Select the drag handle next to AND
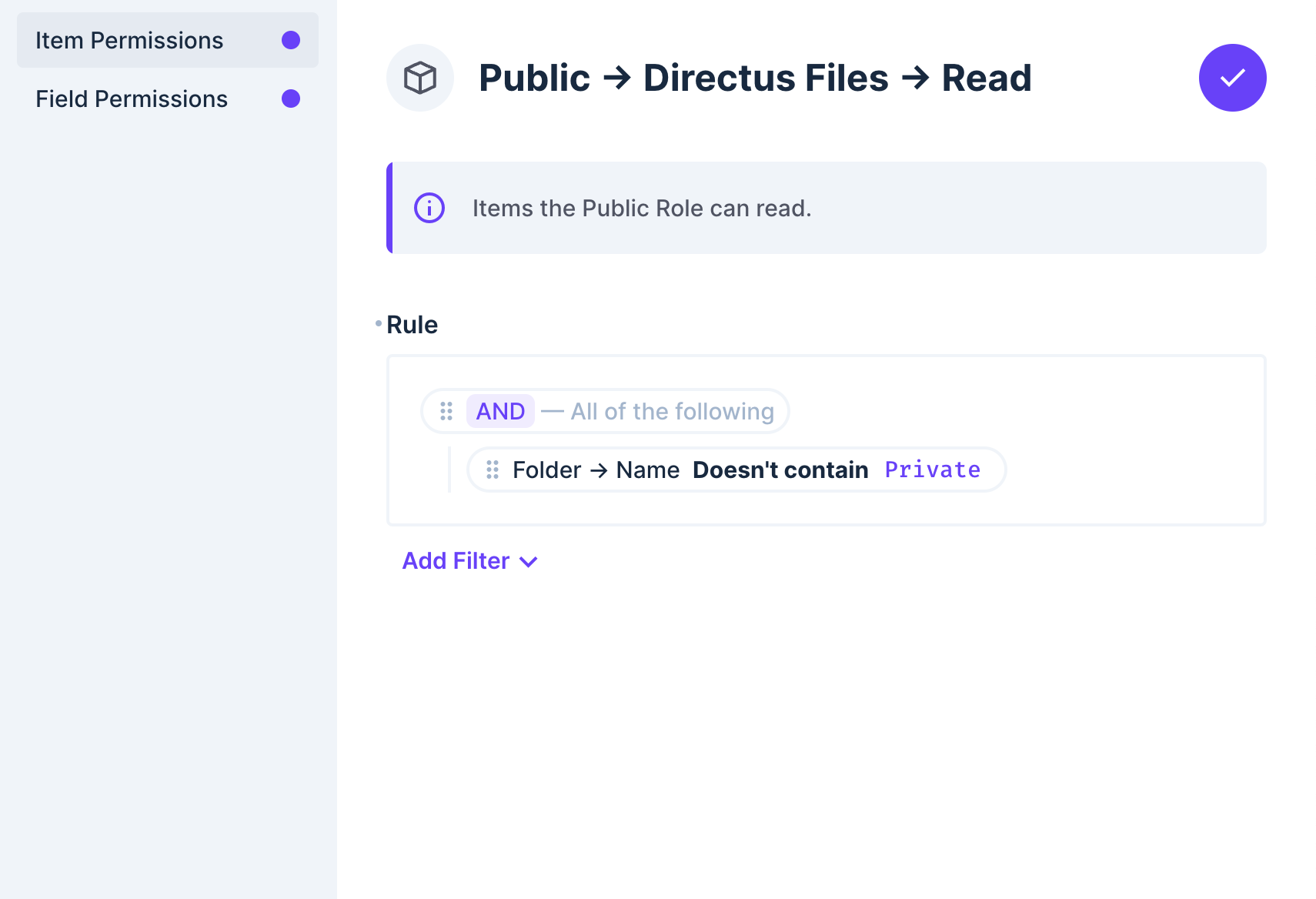This screenshot has width=1316, height=899. pyautogui.click(x=446, y=411)
